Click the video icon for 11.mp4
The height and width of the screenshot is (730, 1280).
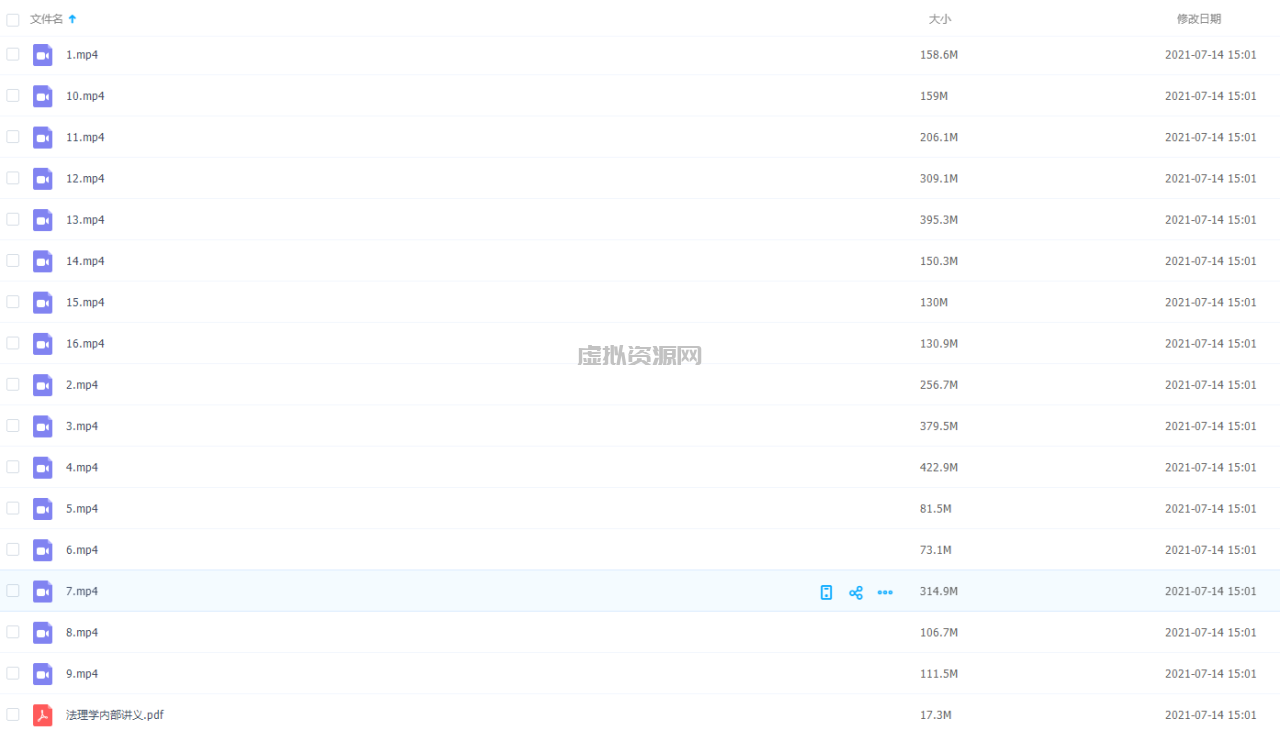(42, 137)
